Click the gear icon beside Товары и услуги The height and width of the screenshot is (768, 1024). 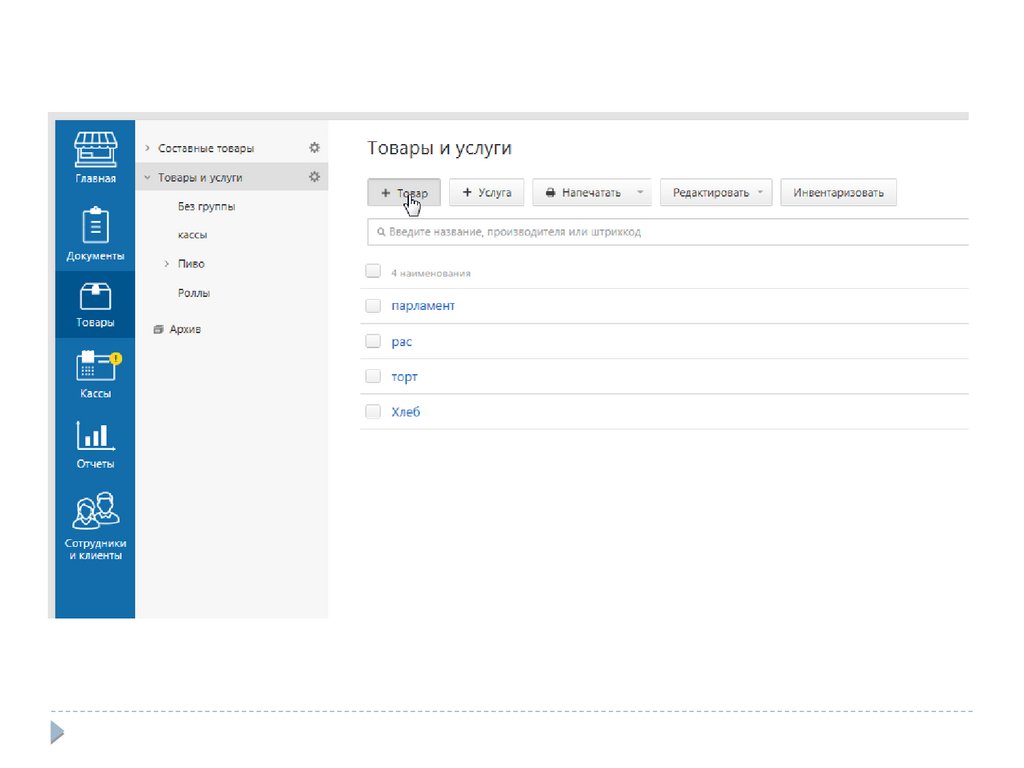click(314, 177)
